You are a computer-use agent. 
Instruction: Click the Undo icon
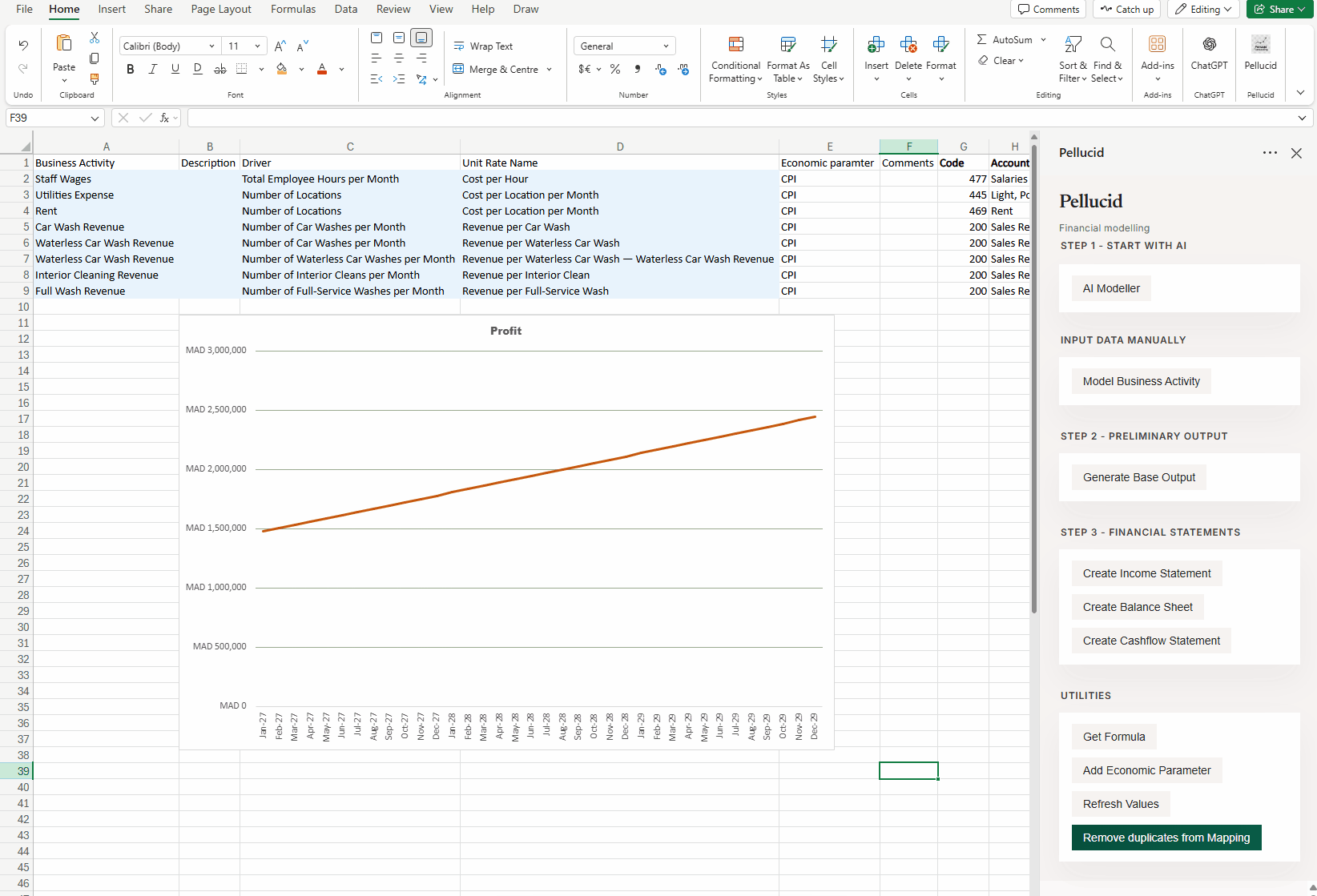point(23,46)
